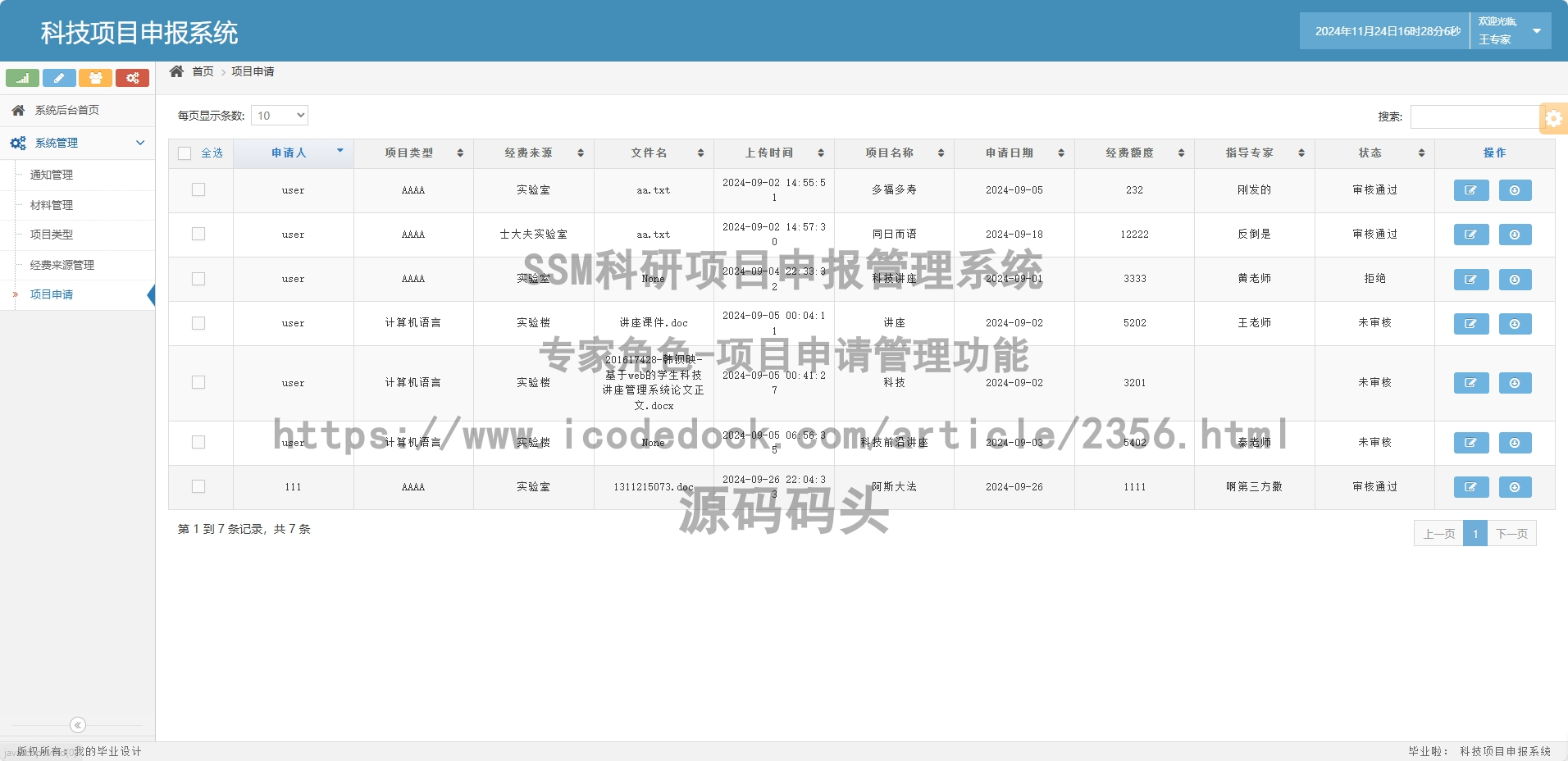
Task: Sort by 项目名称 column
Action: tap(894, 153)
